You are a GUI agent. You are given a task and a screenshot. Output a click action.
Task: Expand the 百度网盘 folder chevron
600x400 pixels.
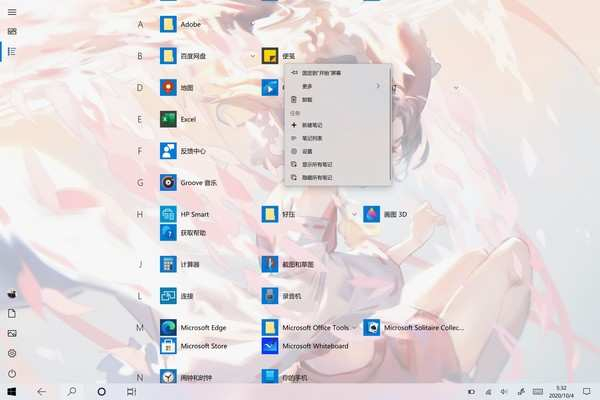click(253, 56)
